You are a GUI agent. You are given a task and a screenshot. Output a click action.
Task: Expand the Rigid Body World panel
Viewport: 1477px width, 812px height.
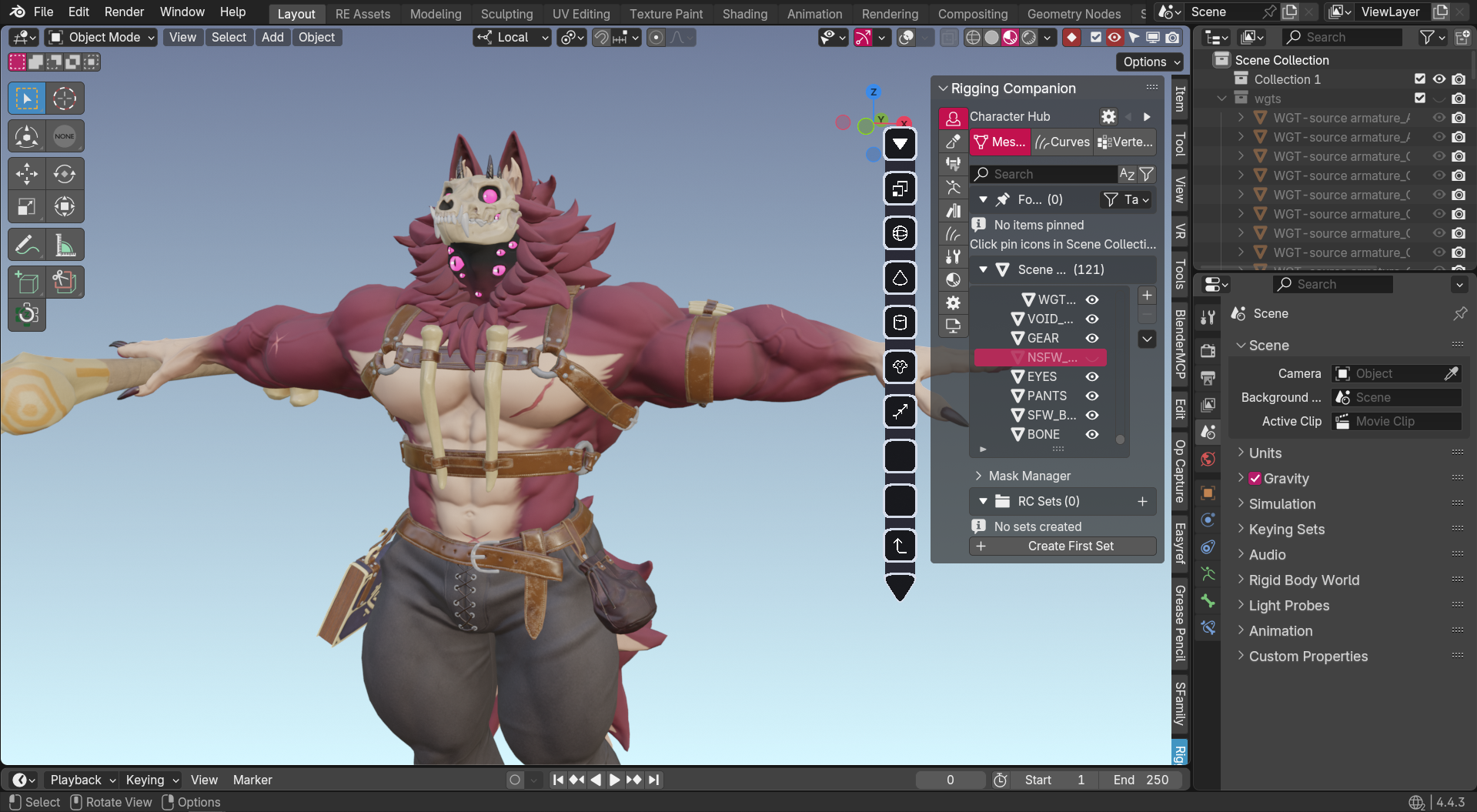point(1304,580)
